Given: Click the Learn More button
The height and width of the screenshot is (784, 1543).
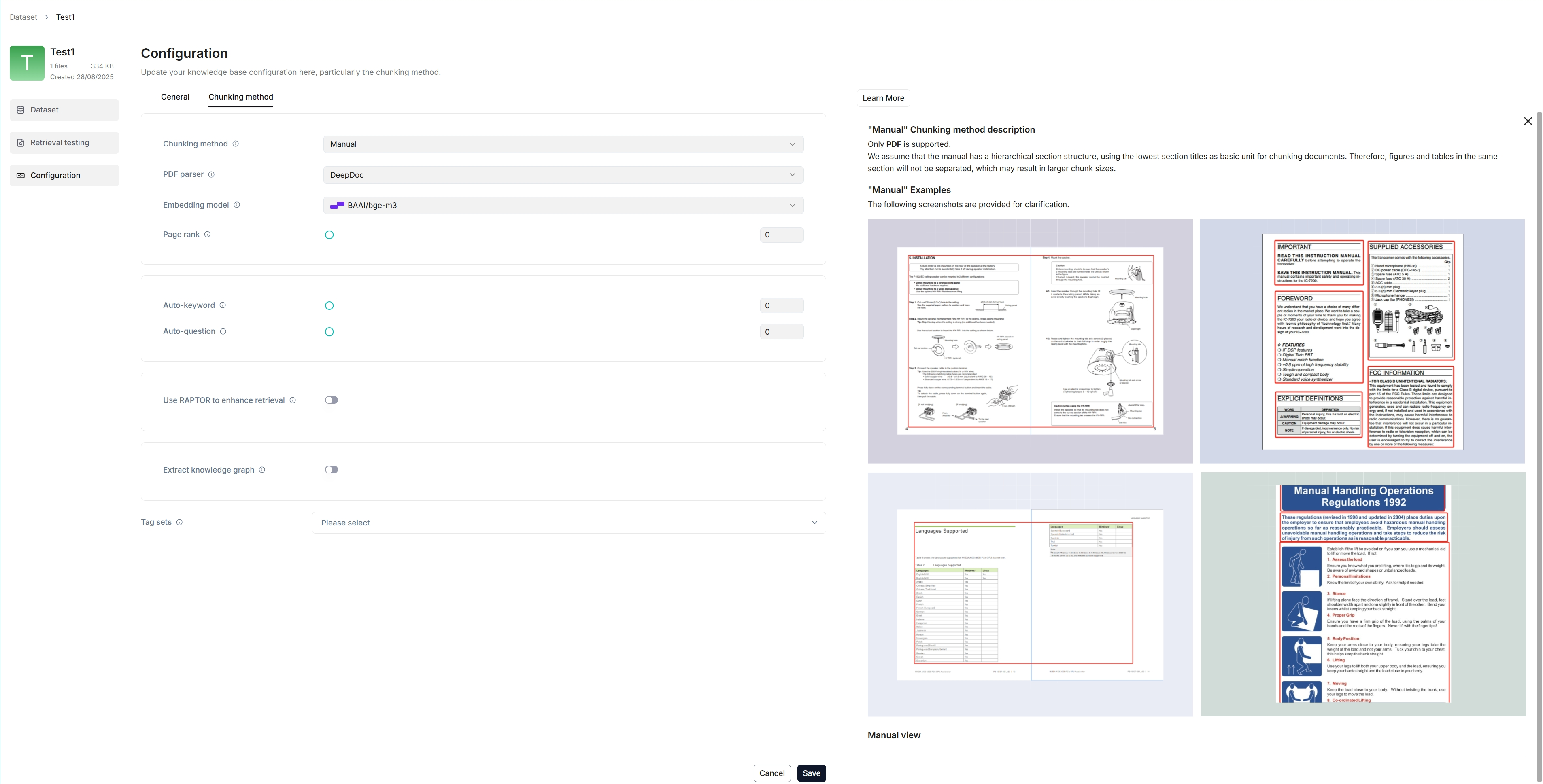Looking at the screenshot, I should 883,98.
